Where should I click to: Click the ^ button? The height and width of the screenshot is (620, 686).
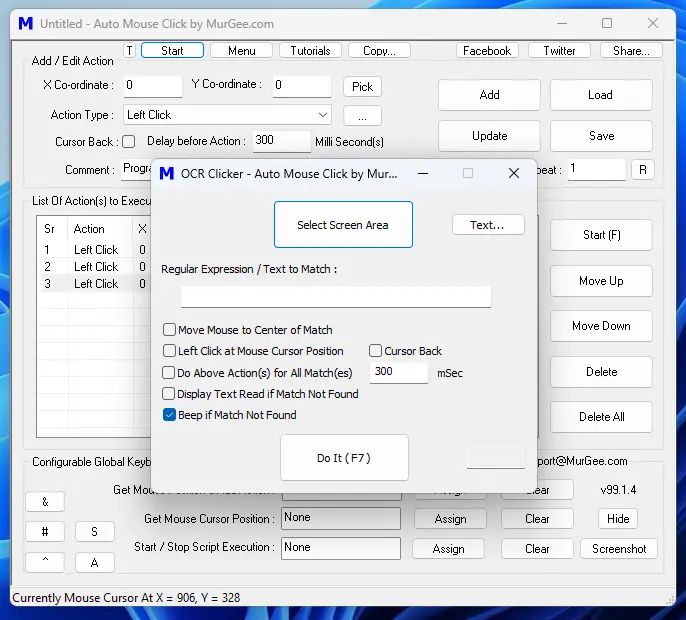45,562
